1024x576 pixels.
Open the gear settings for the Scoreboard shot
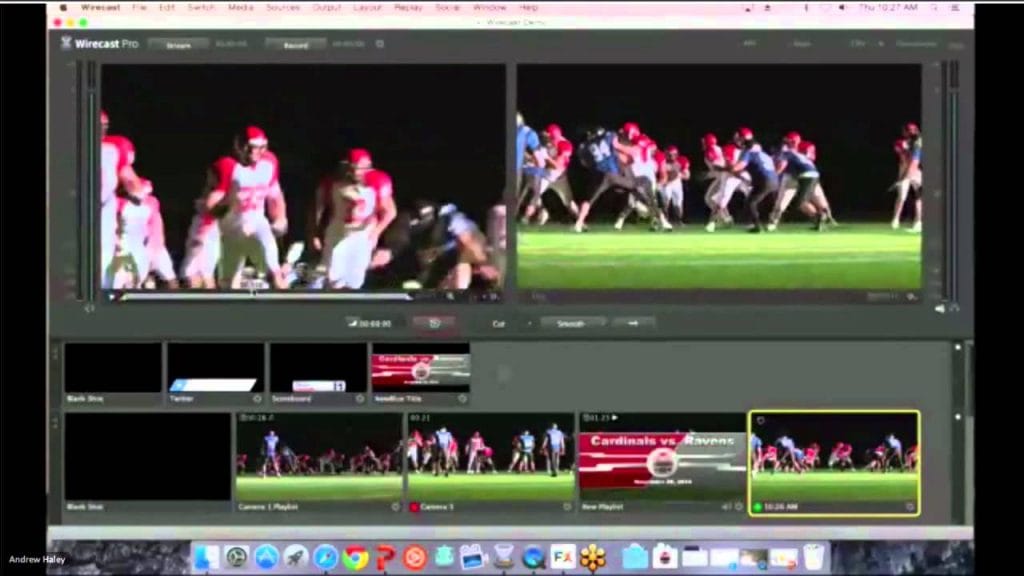coord(360,397)
